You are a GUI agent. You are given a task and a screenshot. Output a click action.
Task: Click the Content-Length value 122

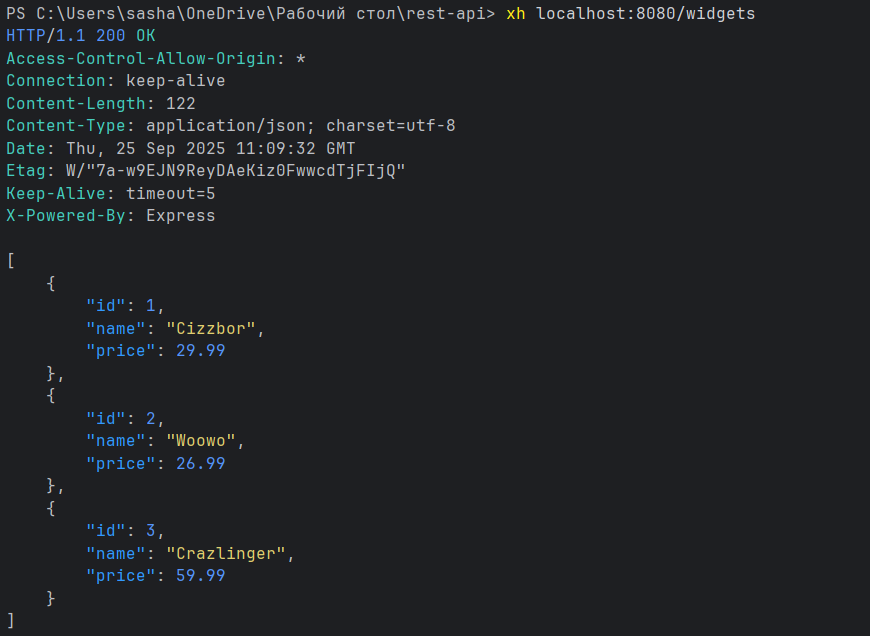[x=181, y=103]
